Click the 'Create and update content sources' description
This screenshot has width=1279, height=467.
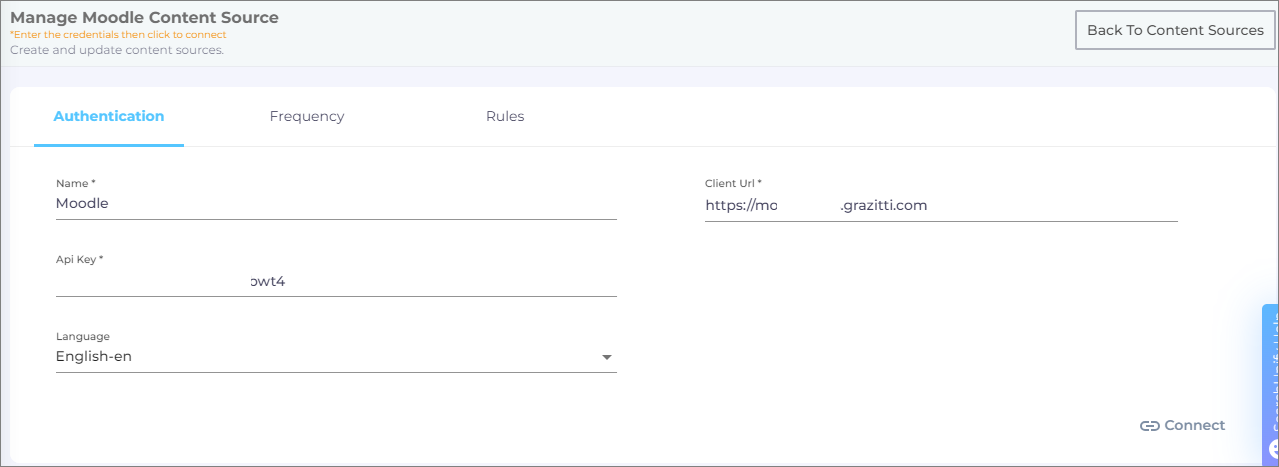pos(116,50)
